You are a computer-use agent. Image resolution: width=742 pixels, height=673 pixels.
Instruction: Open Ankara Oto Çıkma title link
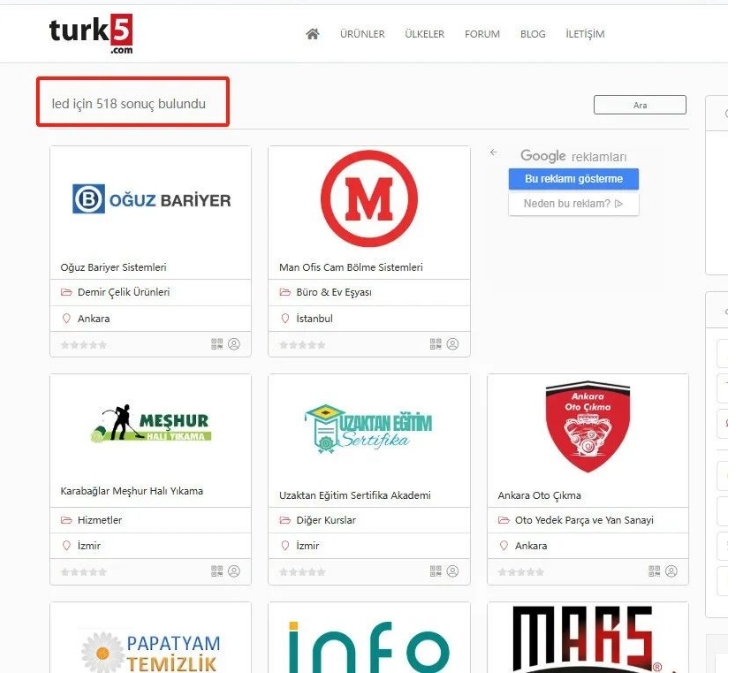[539, 496]
